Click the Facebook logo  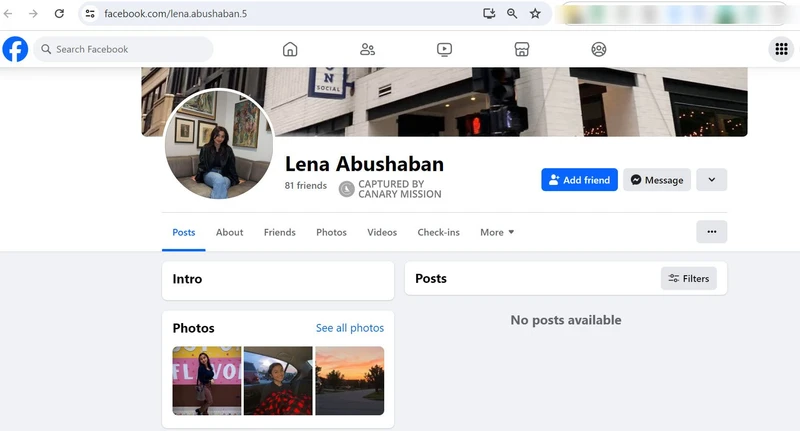[x=15, y=49]
